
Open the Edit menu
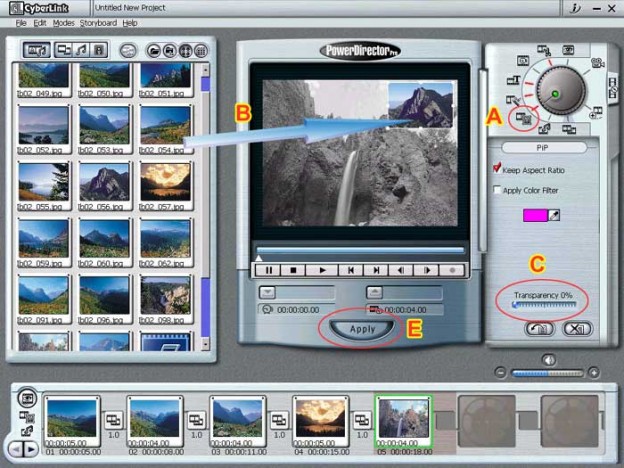[x=40, y=23]
